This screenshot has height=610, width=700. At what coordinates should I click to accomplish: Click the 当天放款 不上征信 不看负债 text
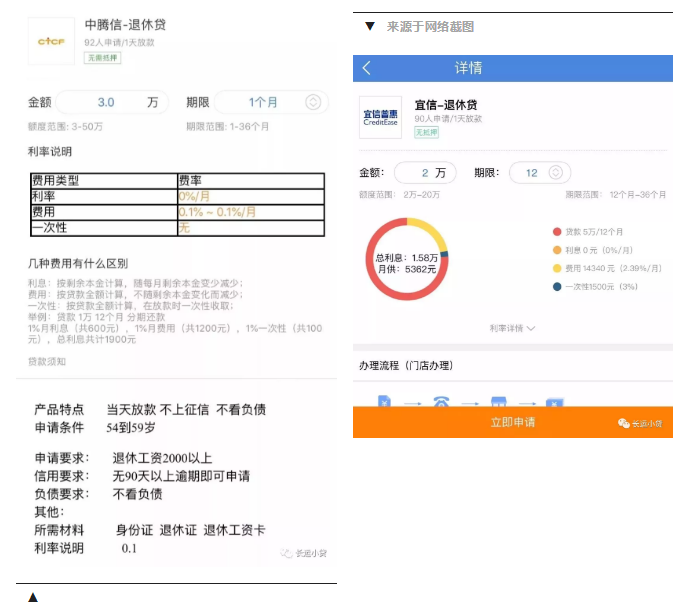click(186, 409)
